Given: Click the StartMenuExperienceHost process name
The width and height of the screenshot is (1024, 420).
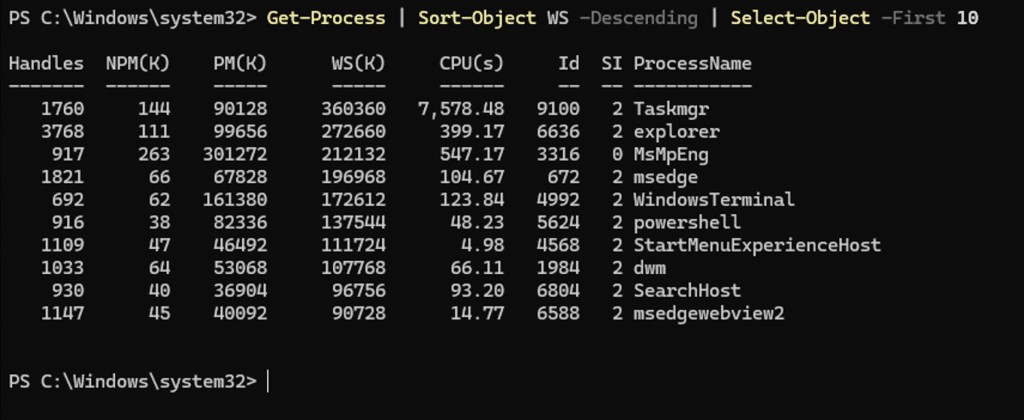Looking at the screenshot, I should (x=757, y=246).
